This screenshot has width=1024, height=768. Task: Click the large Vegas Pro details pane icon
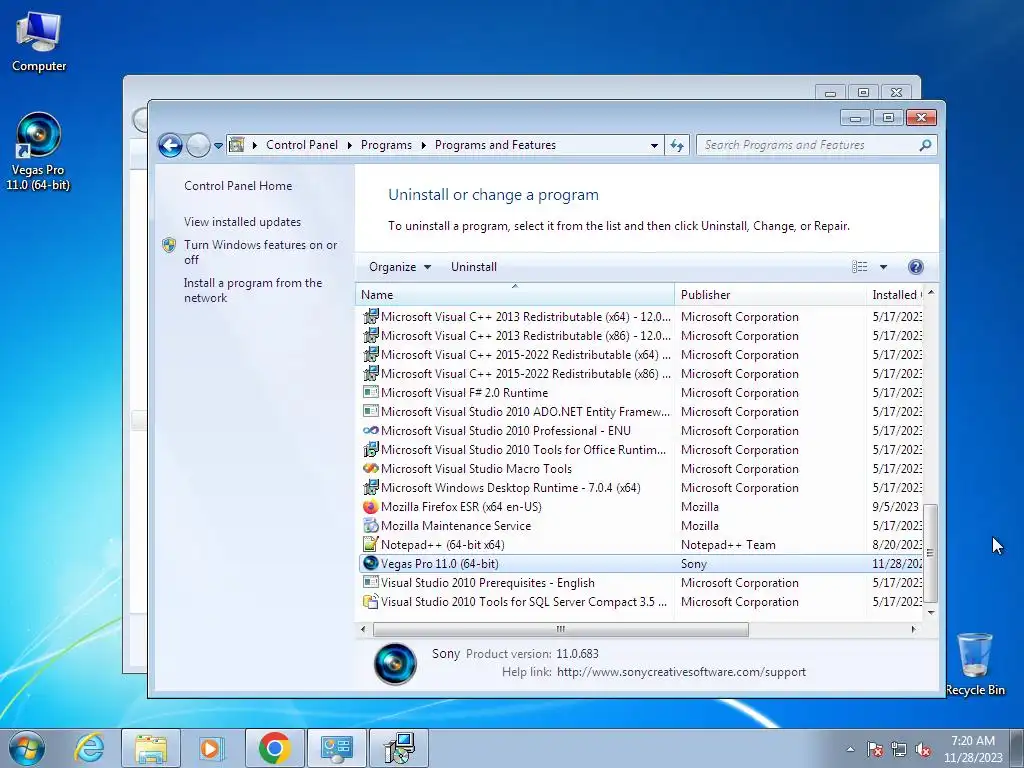pyautogui.click(x=395, y=664)
